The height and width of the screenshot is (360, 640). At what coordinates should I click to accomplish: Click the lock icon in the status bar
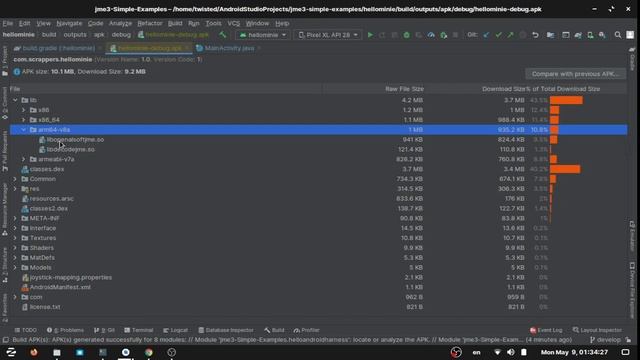[629, 340]
